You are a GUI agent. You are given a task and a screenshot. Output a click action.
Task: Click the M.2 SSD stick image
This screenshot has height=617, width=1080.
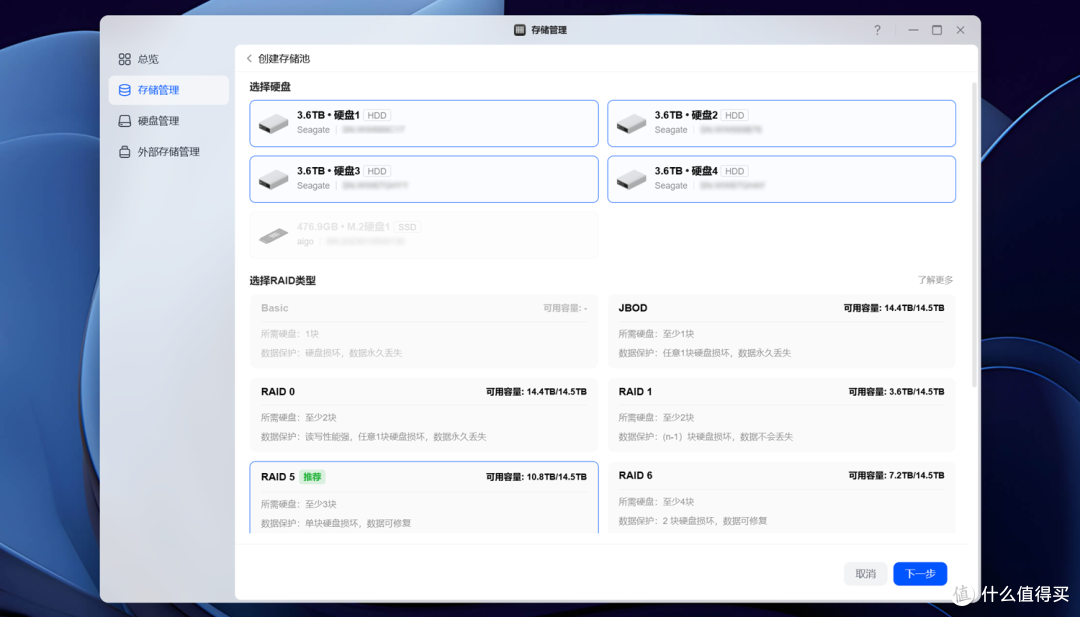(273, 236)
